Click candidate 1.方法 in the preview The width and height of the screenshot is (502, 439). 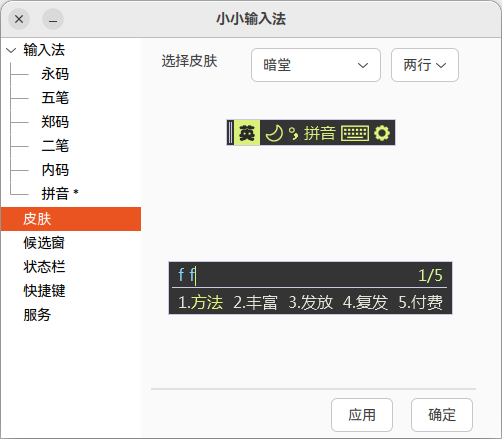click(200, 302)
